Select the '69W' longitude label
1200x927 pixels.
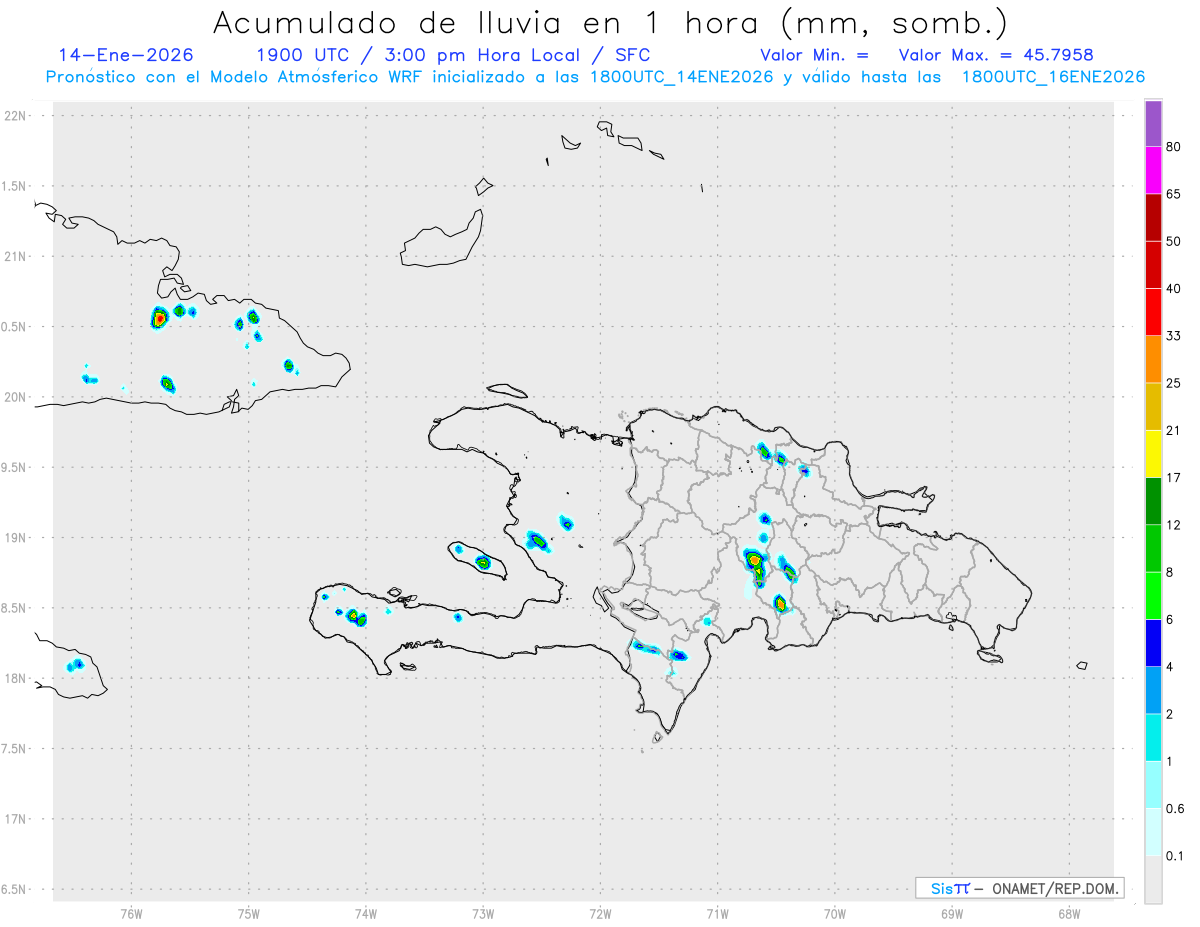(x=952, y=914)
